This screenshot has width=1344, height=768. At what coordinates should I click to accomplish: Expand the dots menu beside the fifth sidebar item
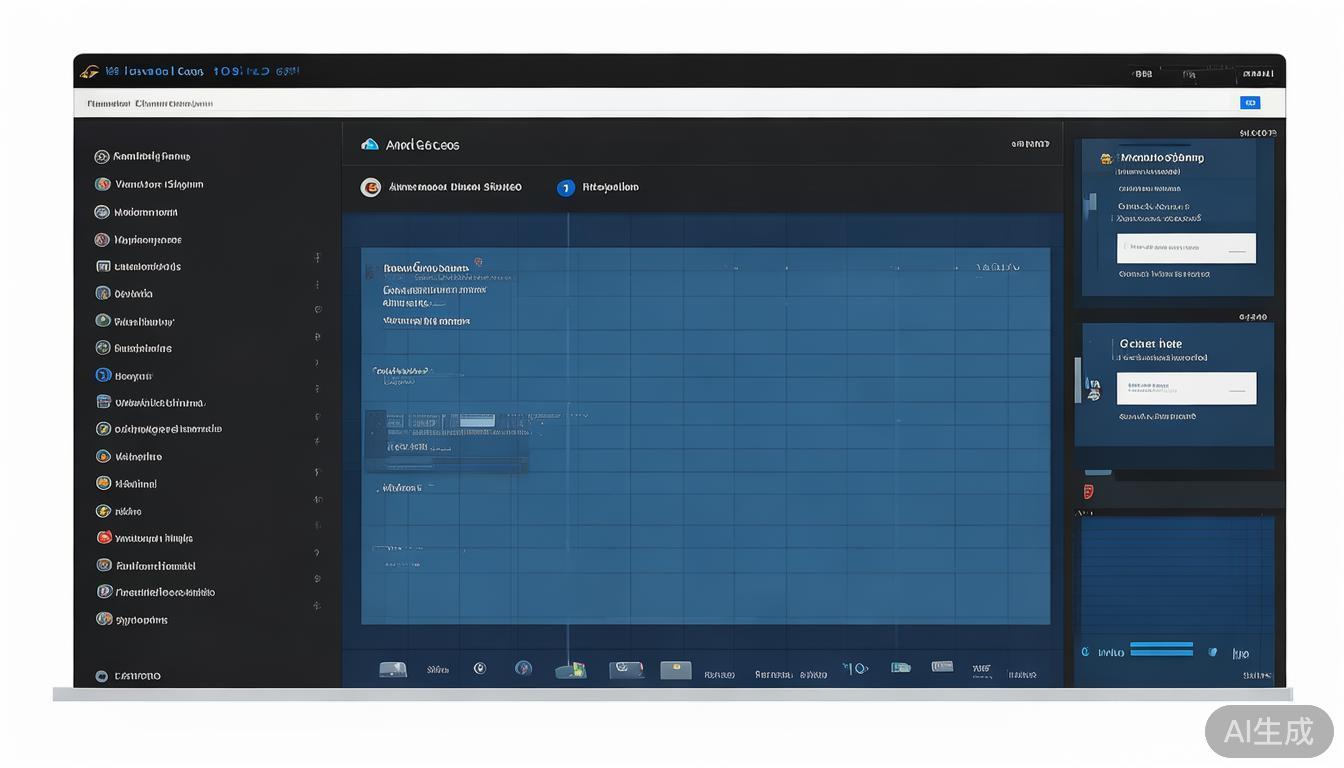(x=317, y=258)
